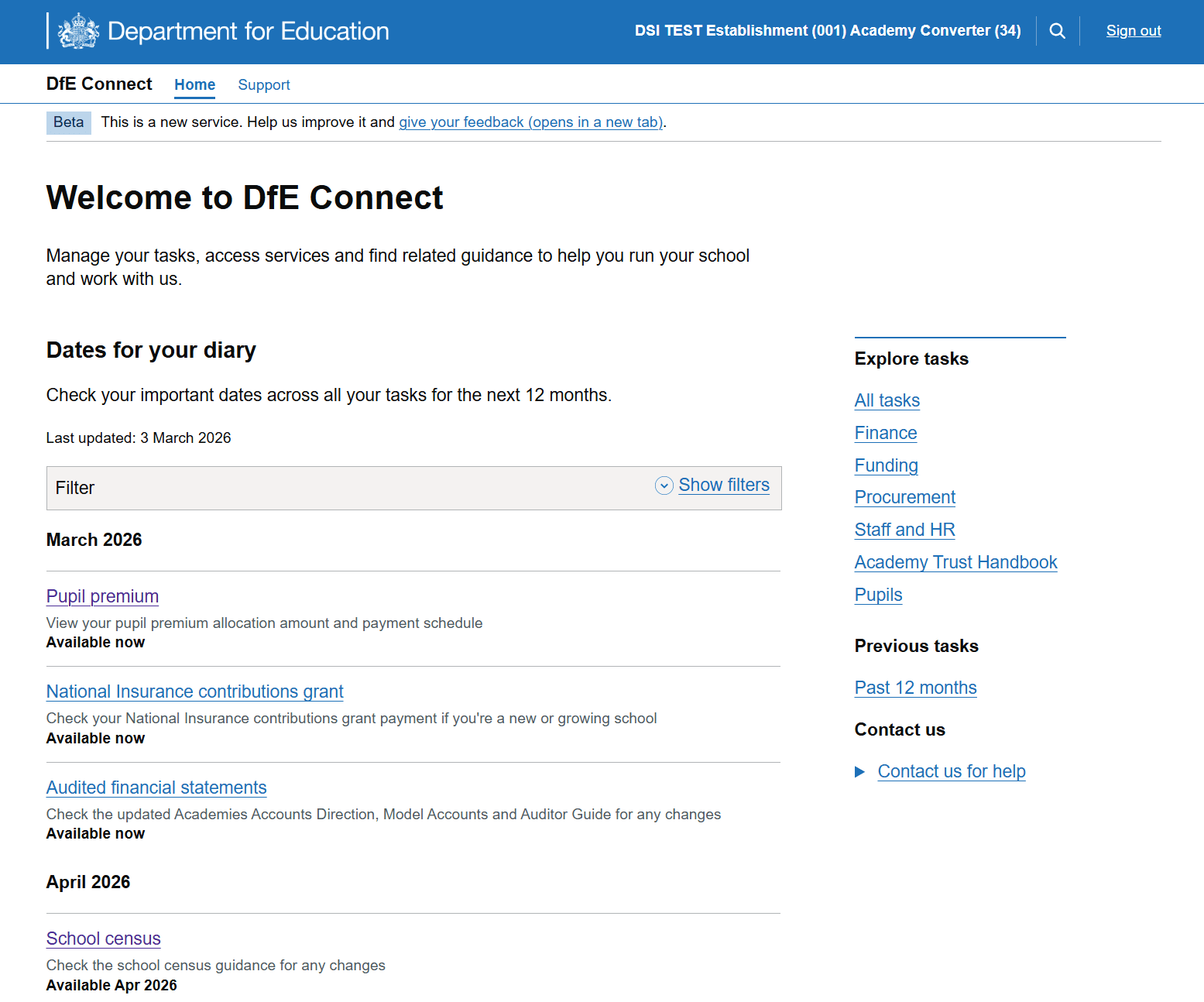Switch to the Support tab
The height and width of the screenshot is (1002, 1204).
pyautogui.click(x=264, y=84)
